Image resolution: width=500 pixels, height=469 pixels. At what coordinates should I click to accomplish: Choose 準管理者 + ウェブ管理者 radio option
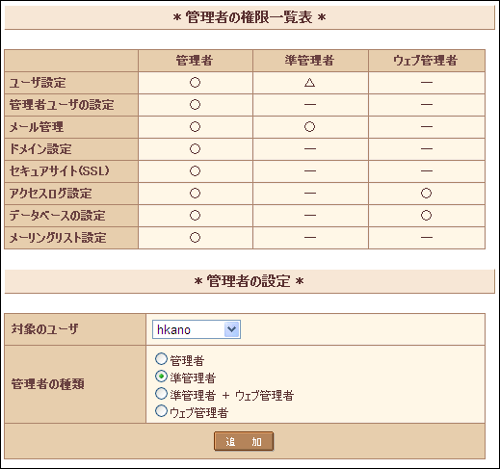tap(161, 394)
